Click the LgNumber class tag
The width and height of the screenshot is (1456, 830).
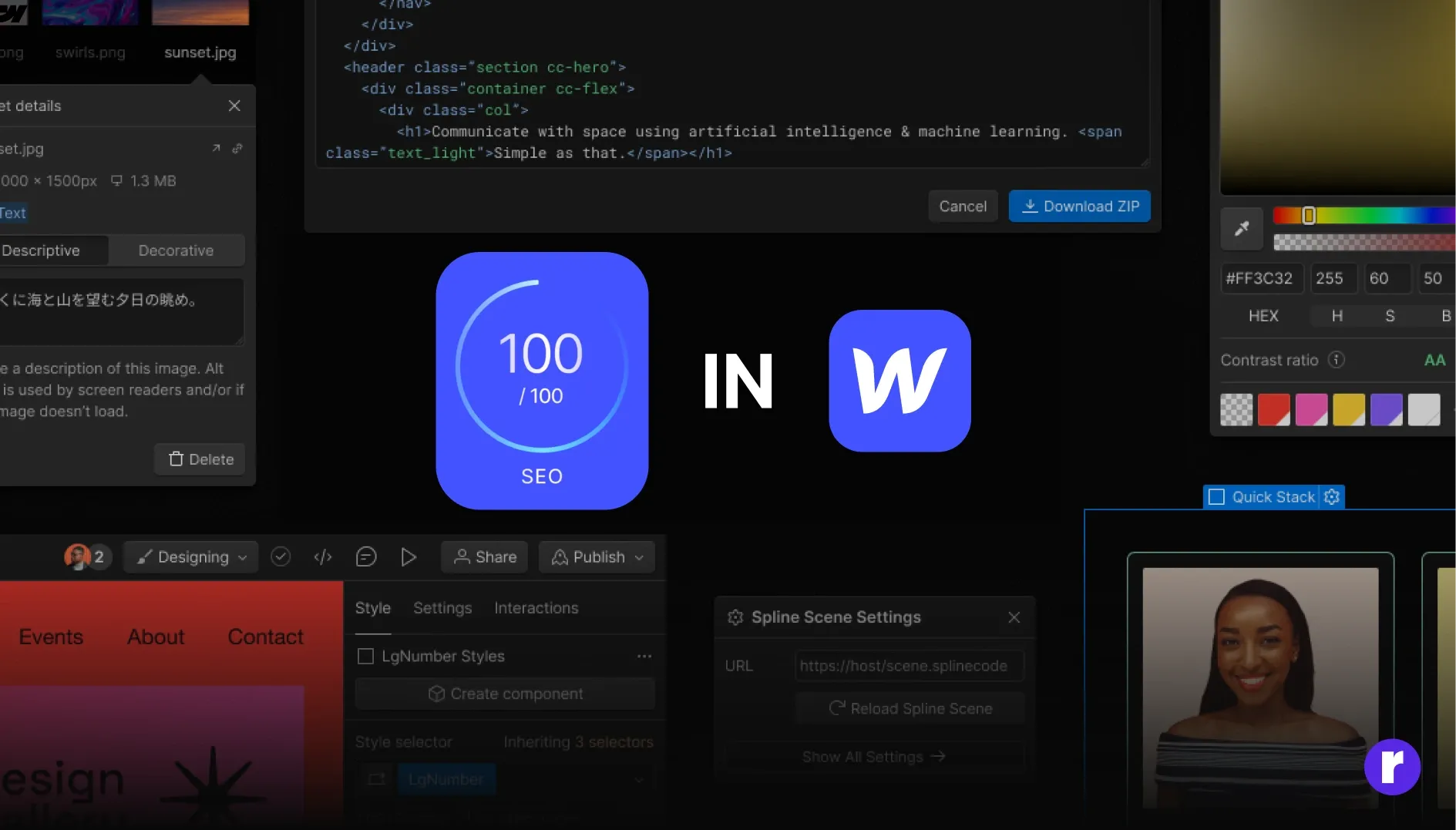[x=446, y=779]
